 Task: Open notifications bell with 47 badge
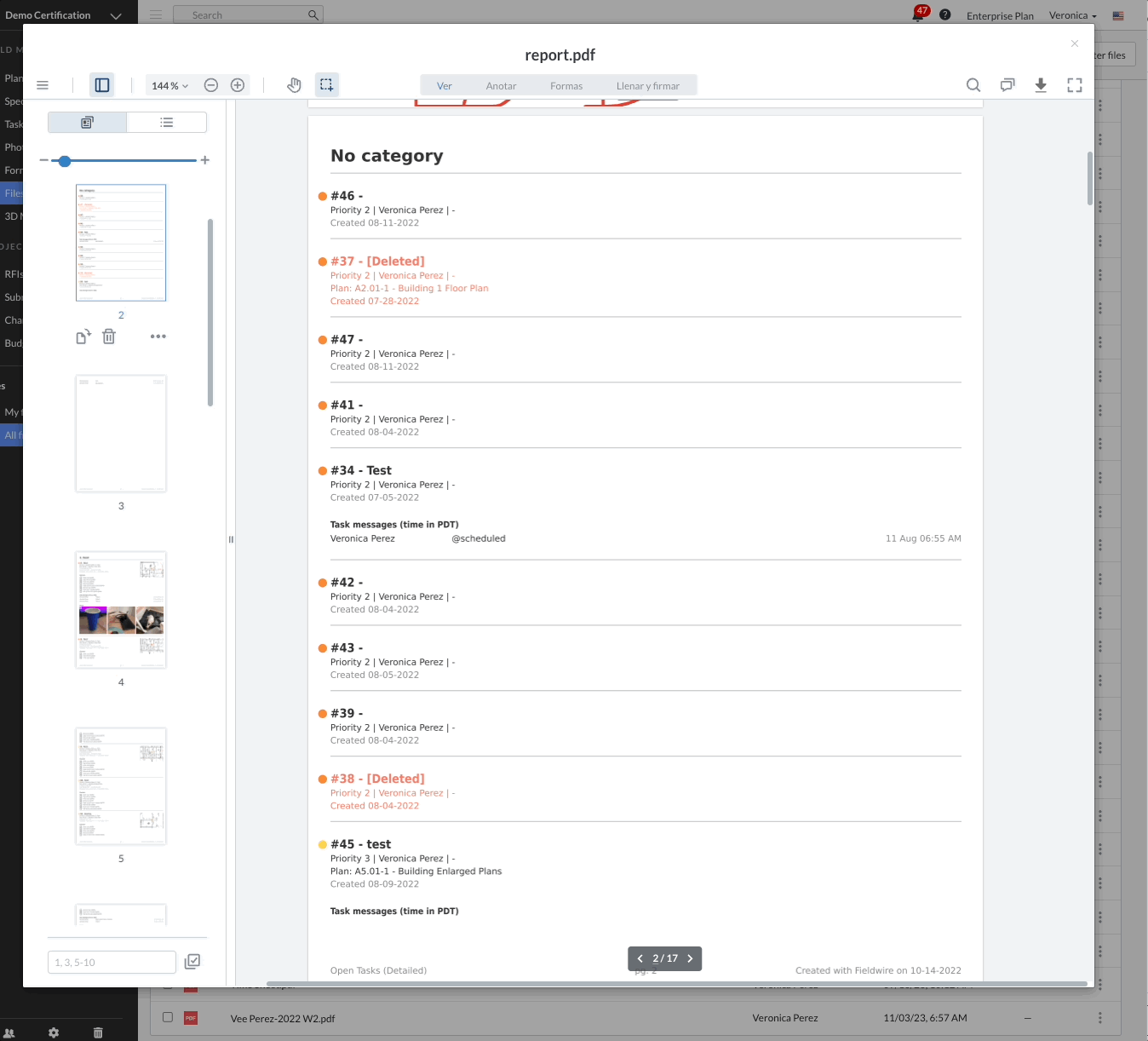(x=919, y=14)
